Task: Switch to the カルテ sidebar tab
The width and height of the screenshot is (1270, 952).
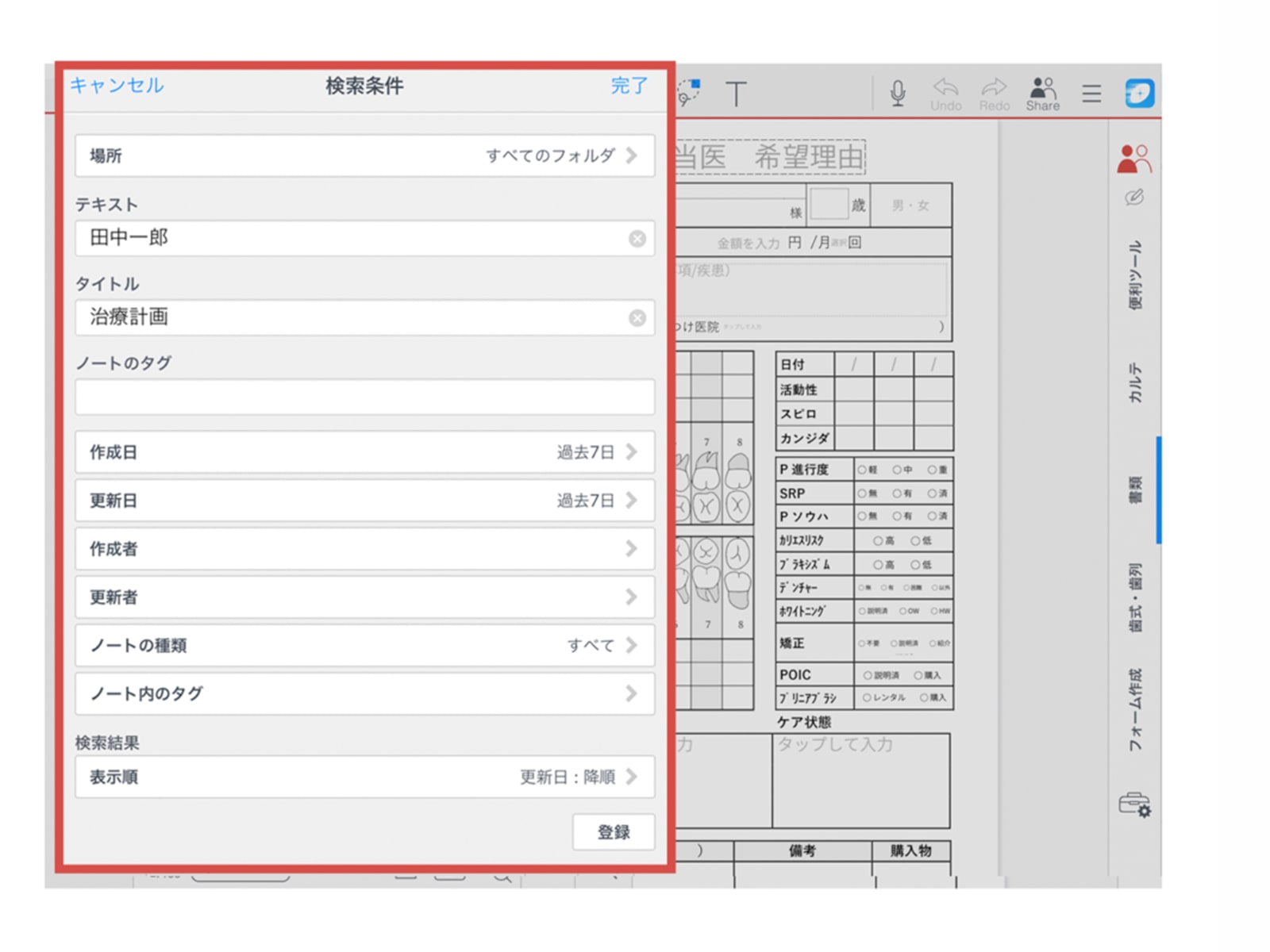Action: pos(1136,382)
